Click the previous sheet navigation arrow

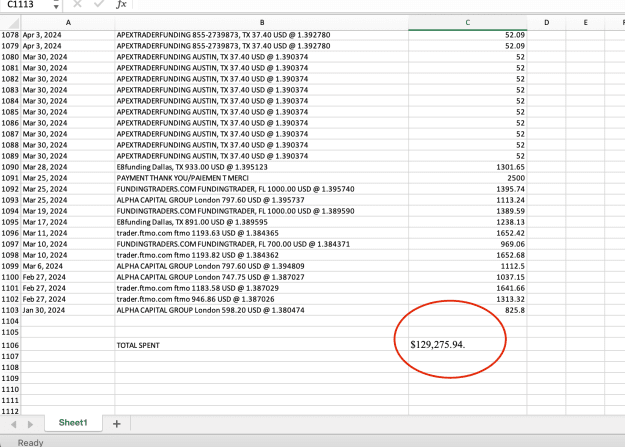[x=14, y=424]
